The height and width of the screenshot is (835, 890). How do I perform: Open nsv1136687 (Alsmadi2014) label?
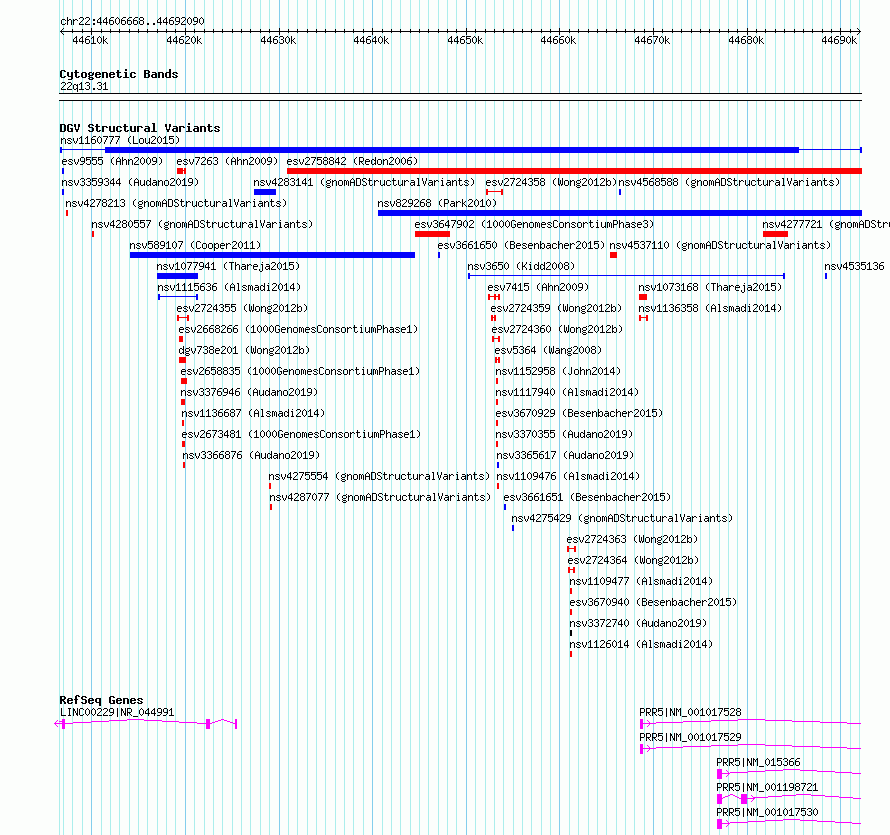coord(253,413)
